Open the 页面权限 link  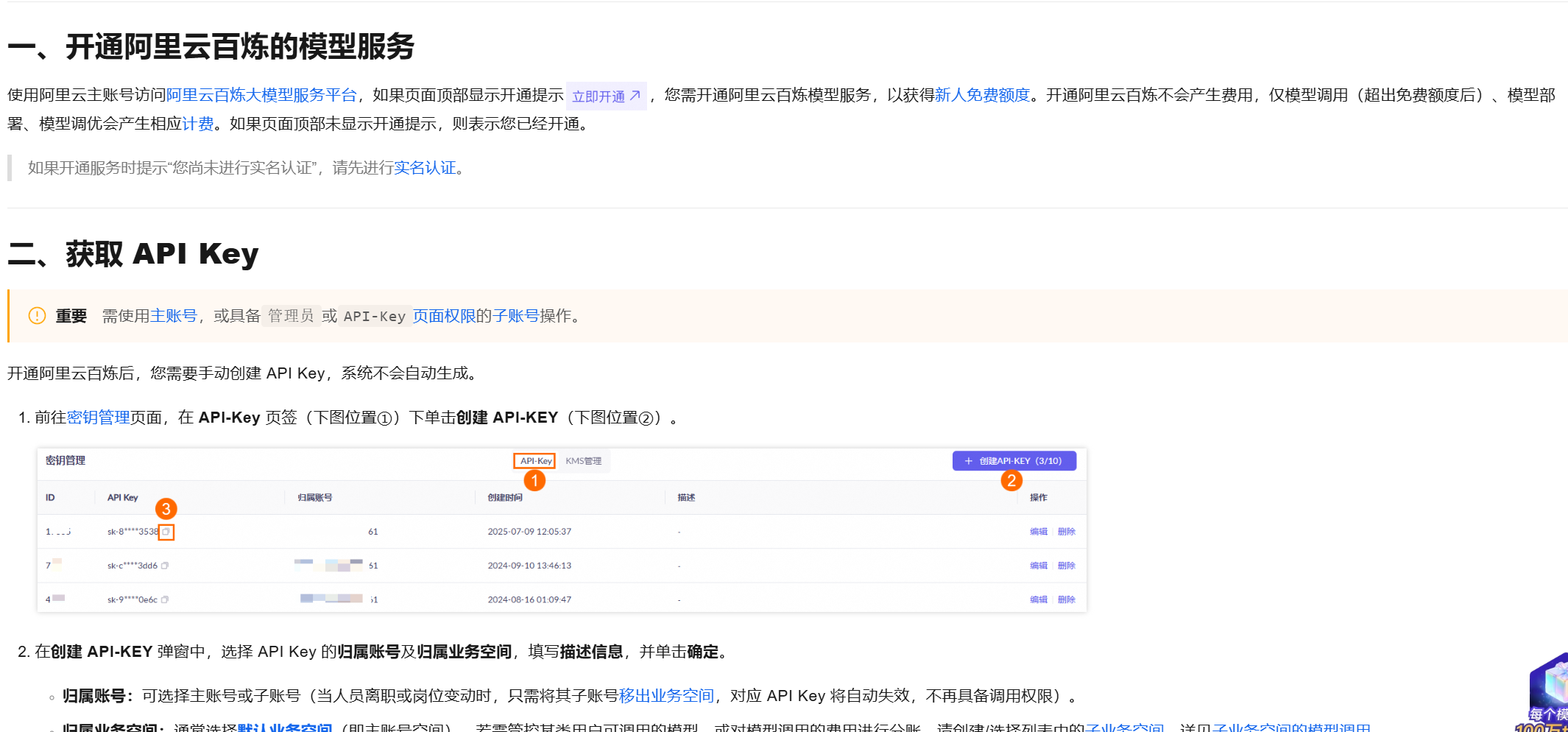click(444, 316)
